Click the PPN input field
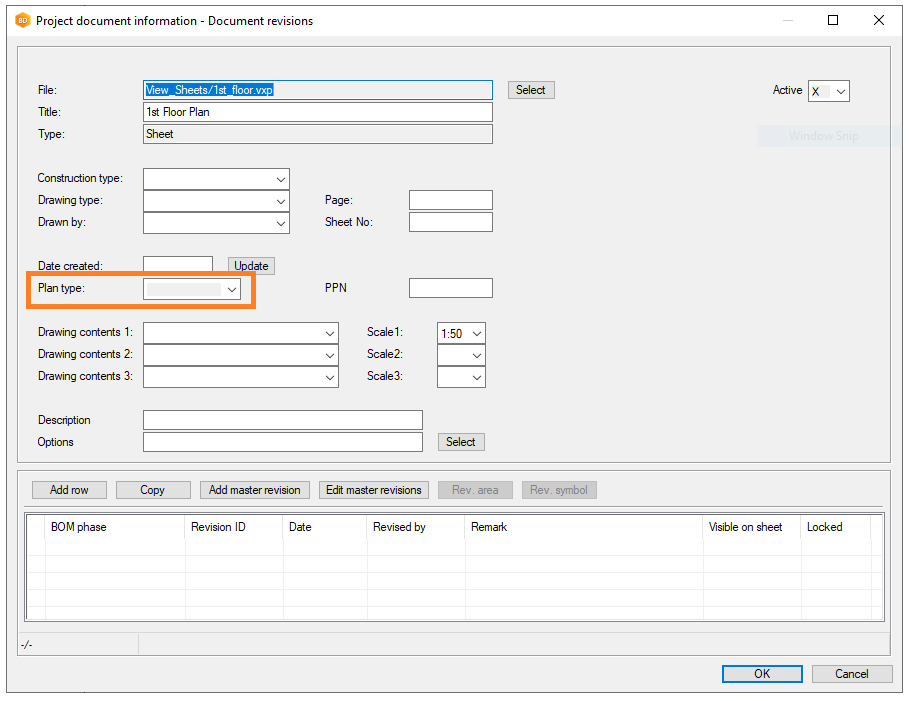Viewport: 909px width, 701px height. 450,288
